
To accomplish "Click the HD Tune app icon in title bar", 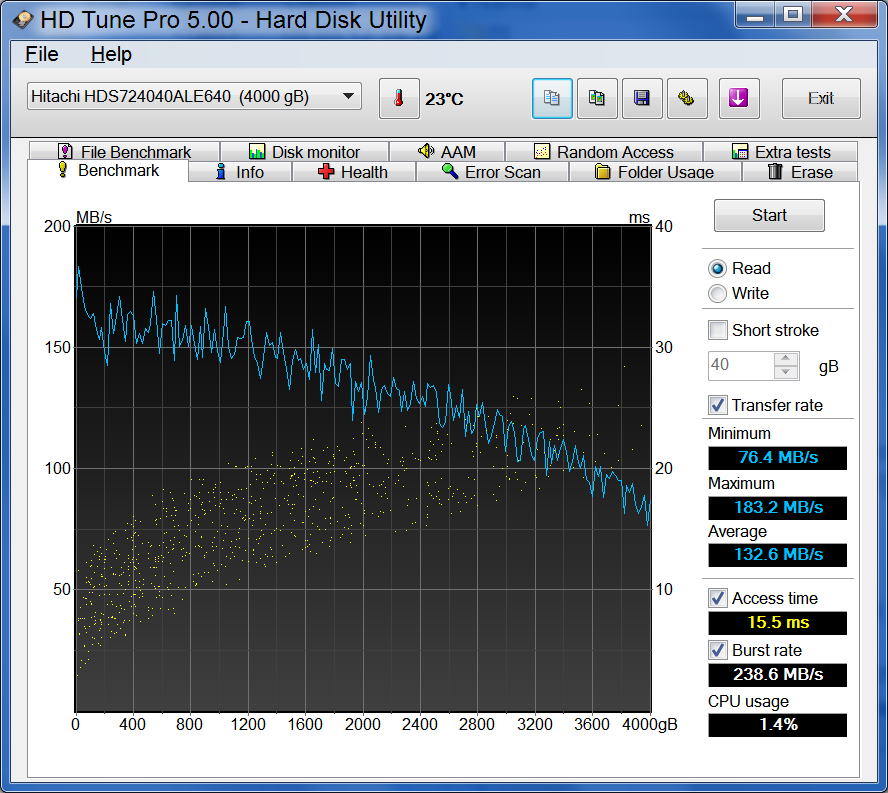I will coord(23,20).
